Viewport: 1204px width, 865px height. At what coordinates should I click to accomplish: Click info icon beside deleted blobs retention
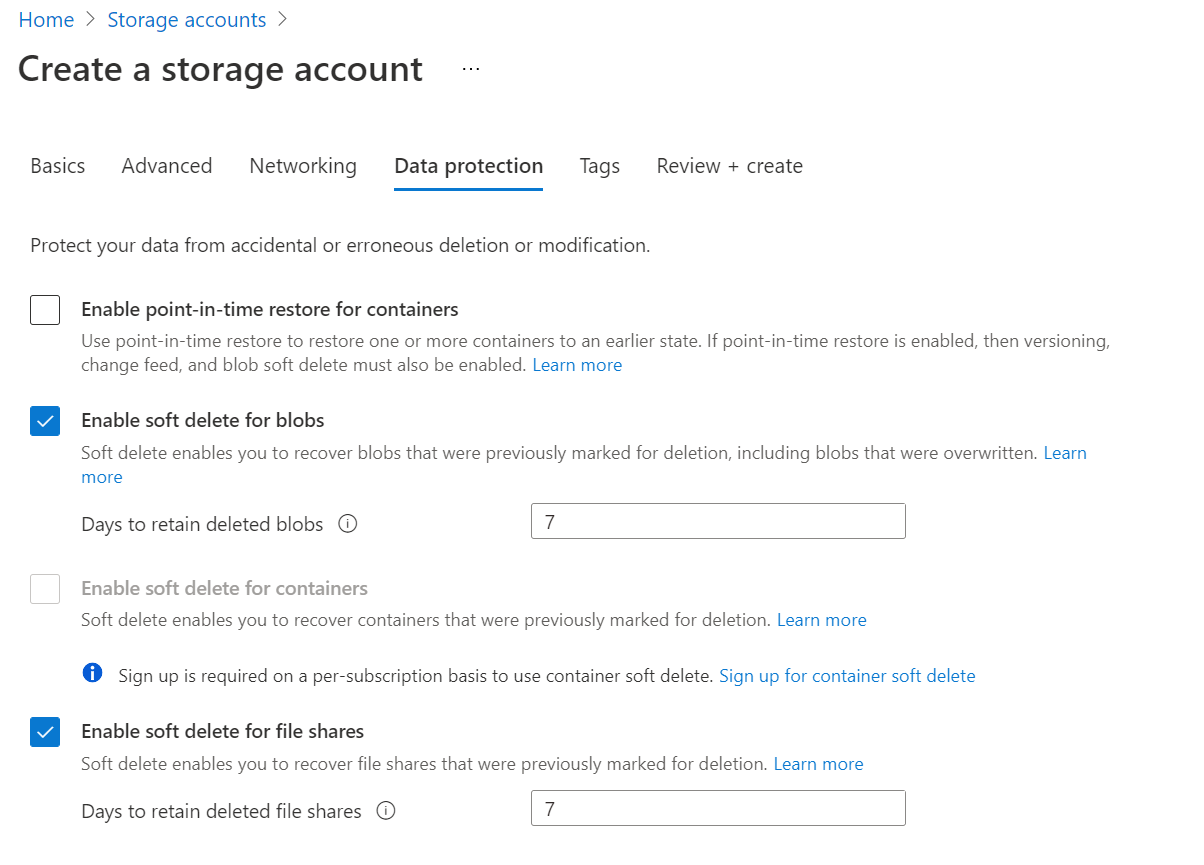pos(348,523)
